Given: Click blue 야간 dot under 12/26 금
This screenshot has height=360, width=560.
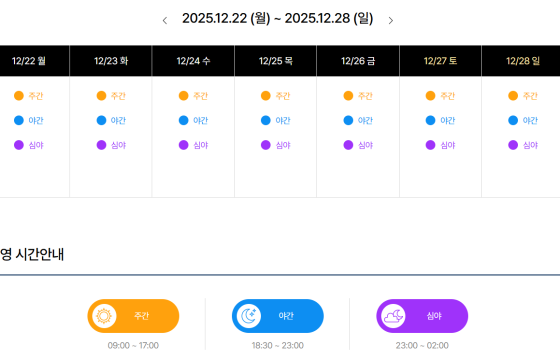Looking at the screenshot, I should 348,120.
